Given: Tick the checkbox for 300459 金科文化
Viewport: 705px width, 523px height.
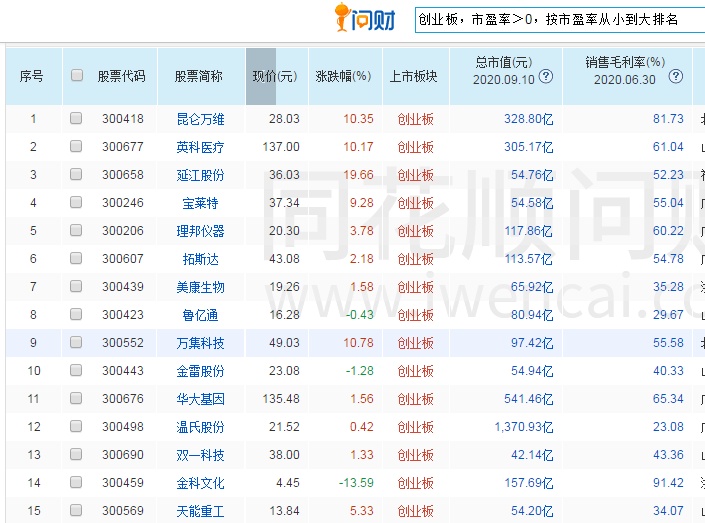Looking at the screenshot, I should pos(77,483).
